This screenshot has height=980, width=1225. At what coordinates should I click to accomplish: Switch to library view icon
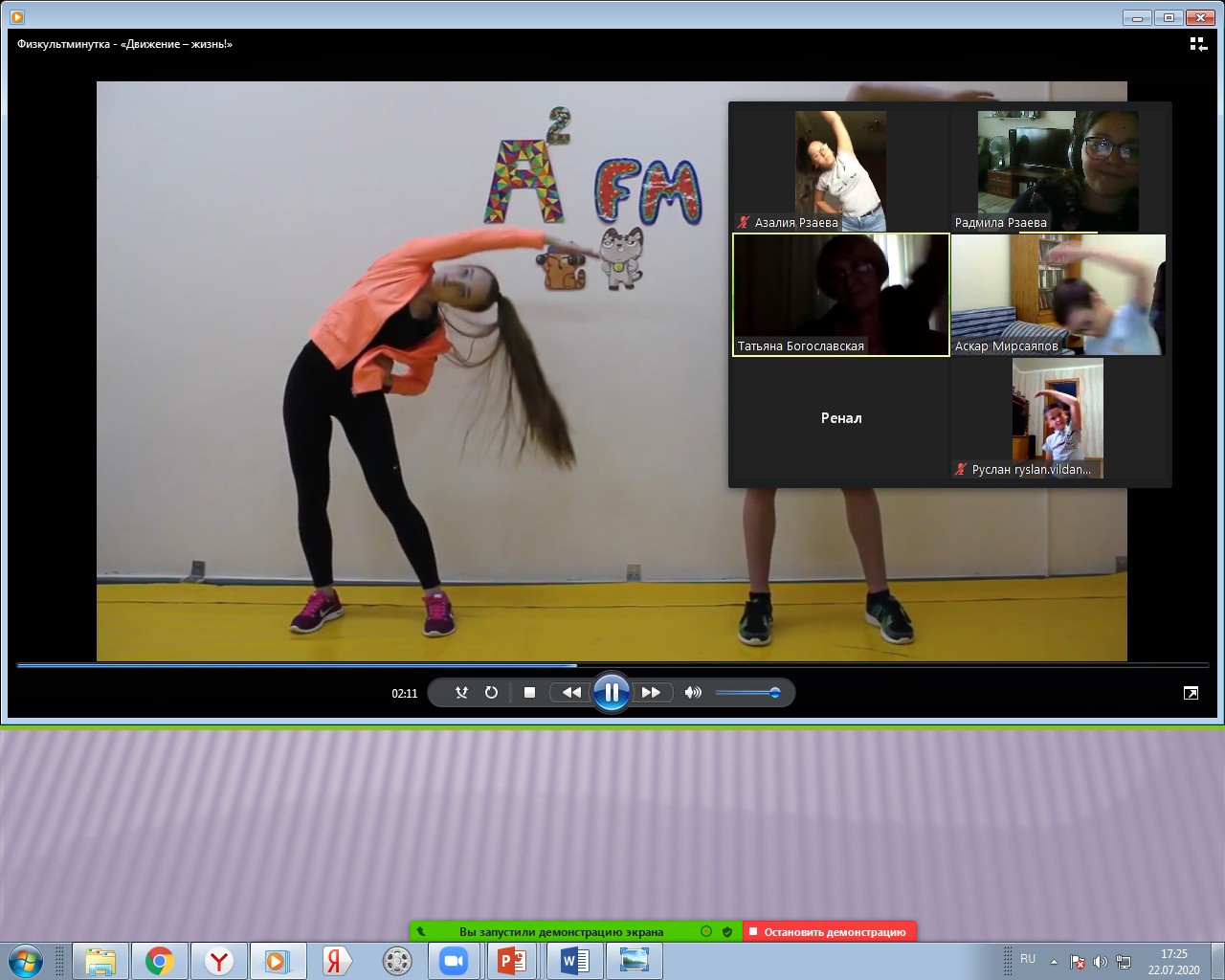pyautogui.click(x=1197, y=44)
